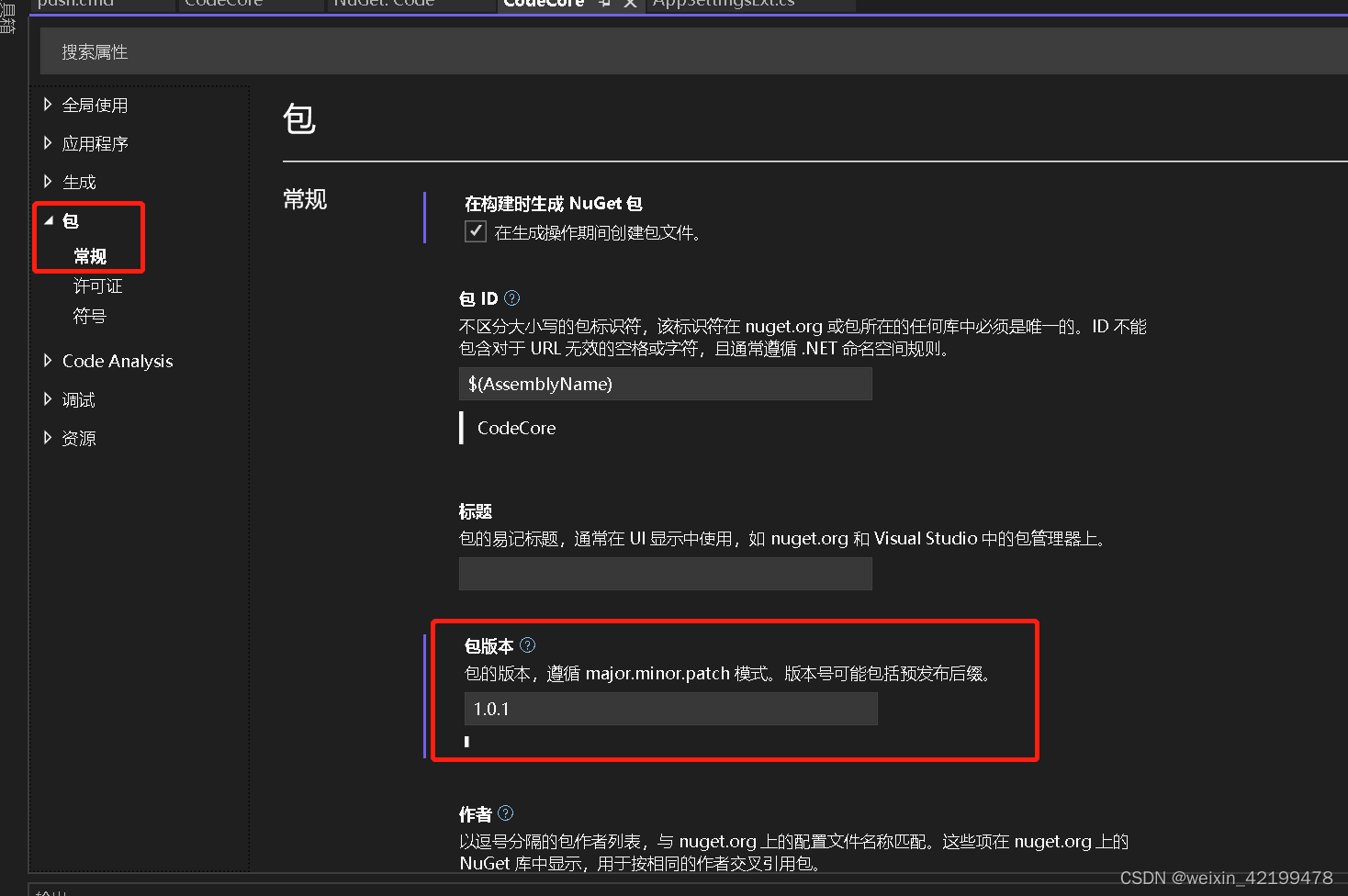Select 符号 in the properties tree
This screenshot has width=1348, height=896.
[90, 316]
